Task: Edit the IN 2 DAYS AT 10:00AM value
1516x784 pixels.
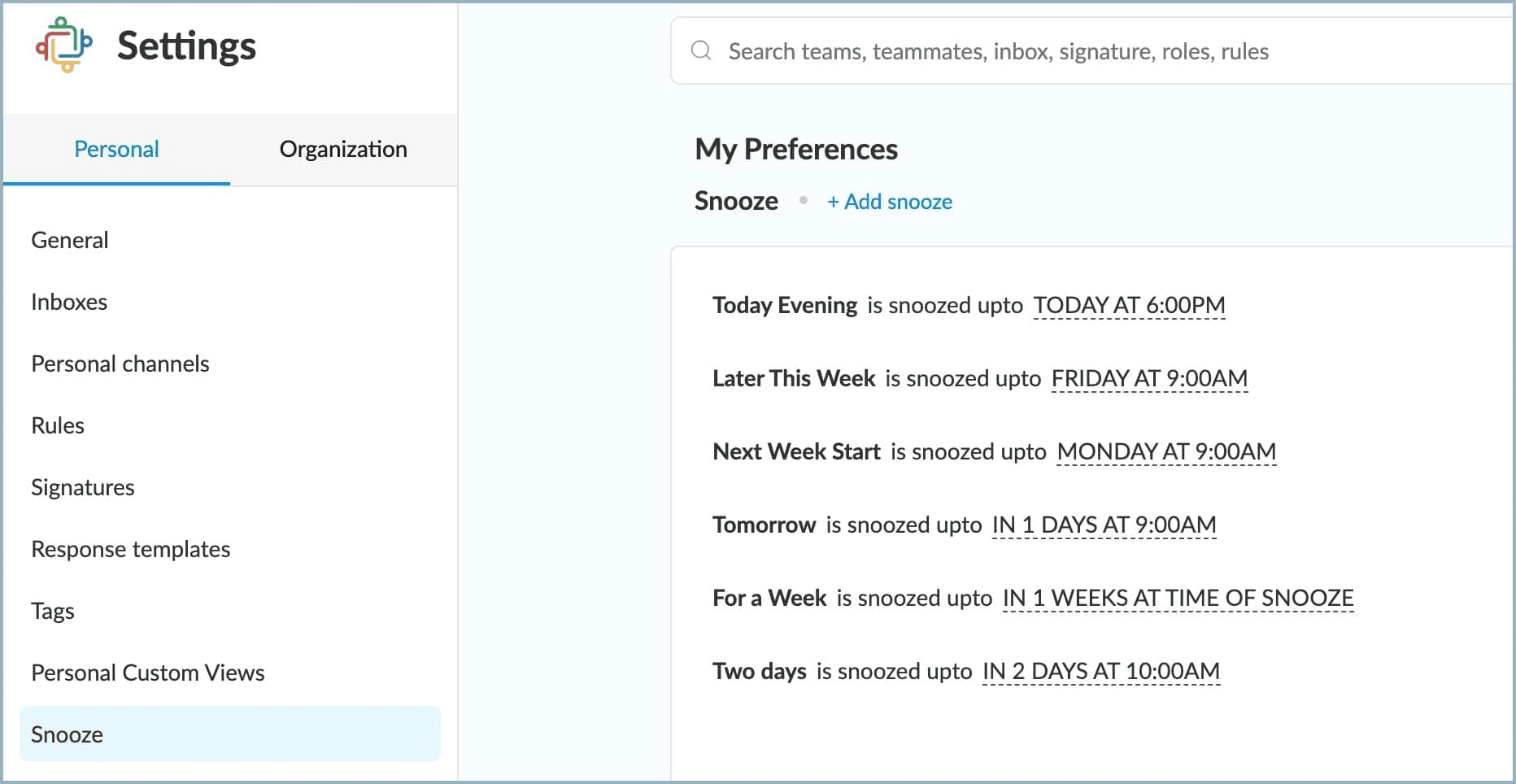Action: pos(1101,671)
